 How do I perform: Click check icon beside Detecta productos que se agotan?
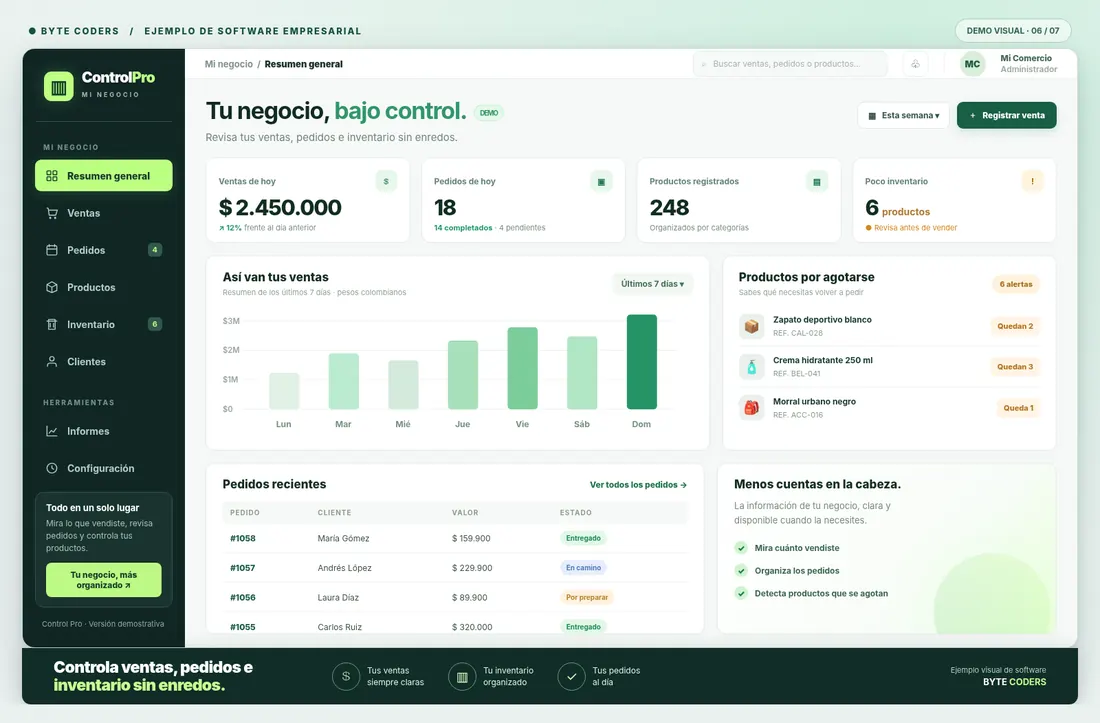click(741, 593)
